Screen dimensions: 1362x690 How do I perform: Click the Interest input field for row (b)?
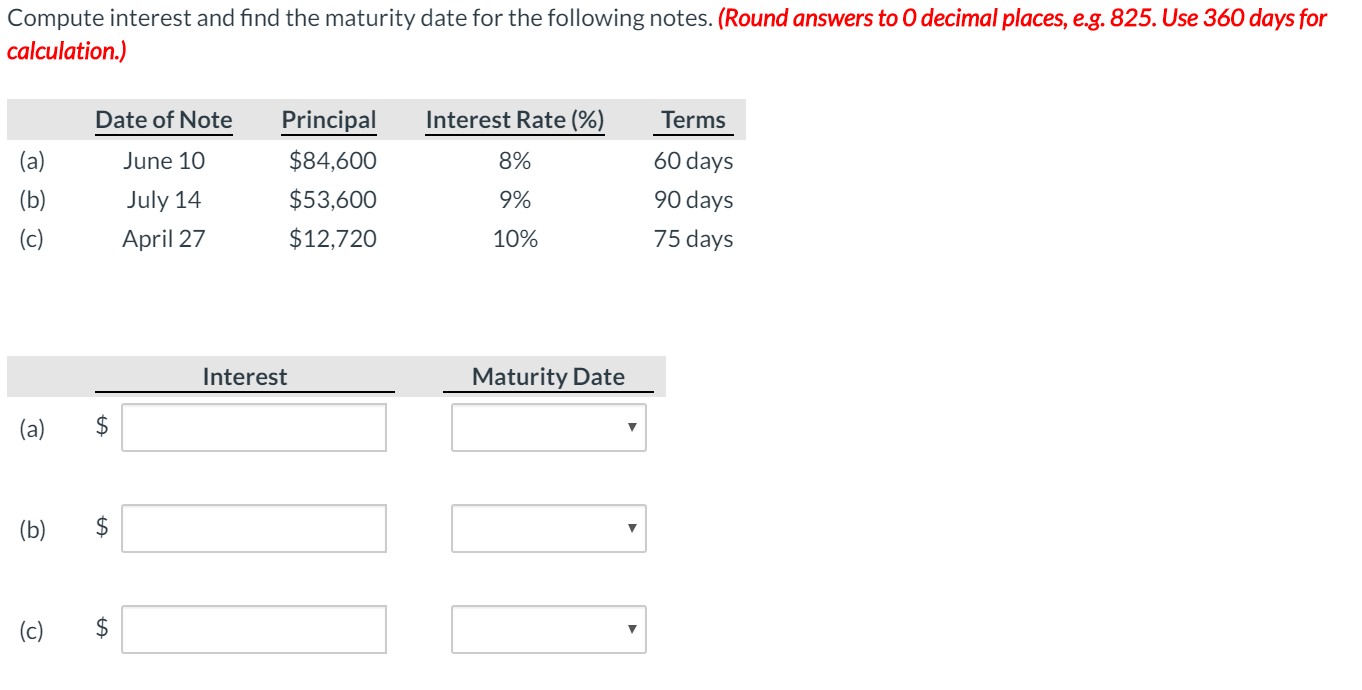pos(253,528)
